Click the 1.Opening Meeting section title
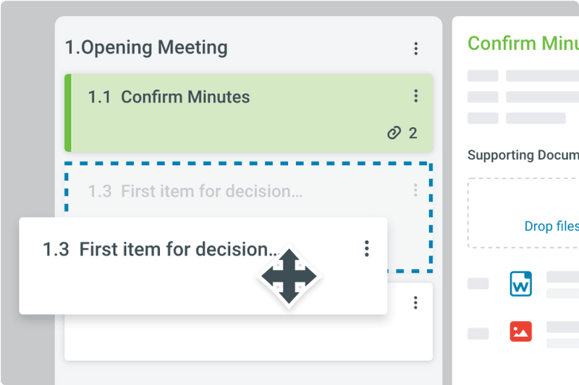 (146, 48)
